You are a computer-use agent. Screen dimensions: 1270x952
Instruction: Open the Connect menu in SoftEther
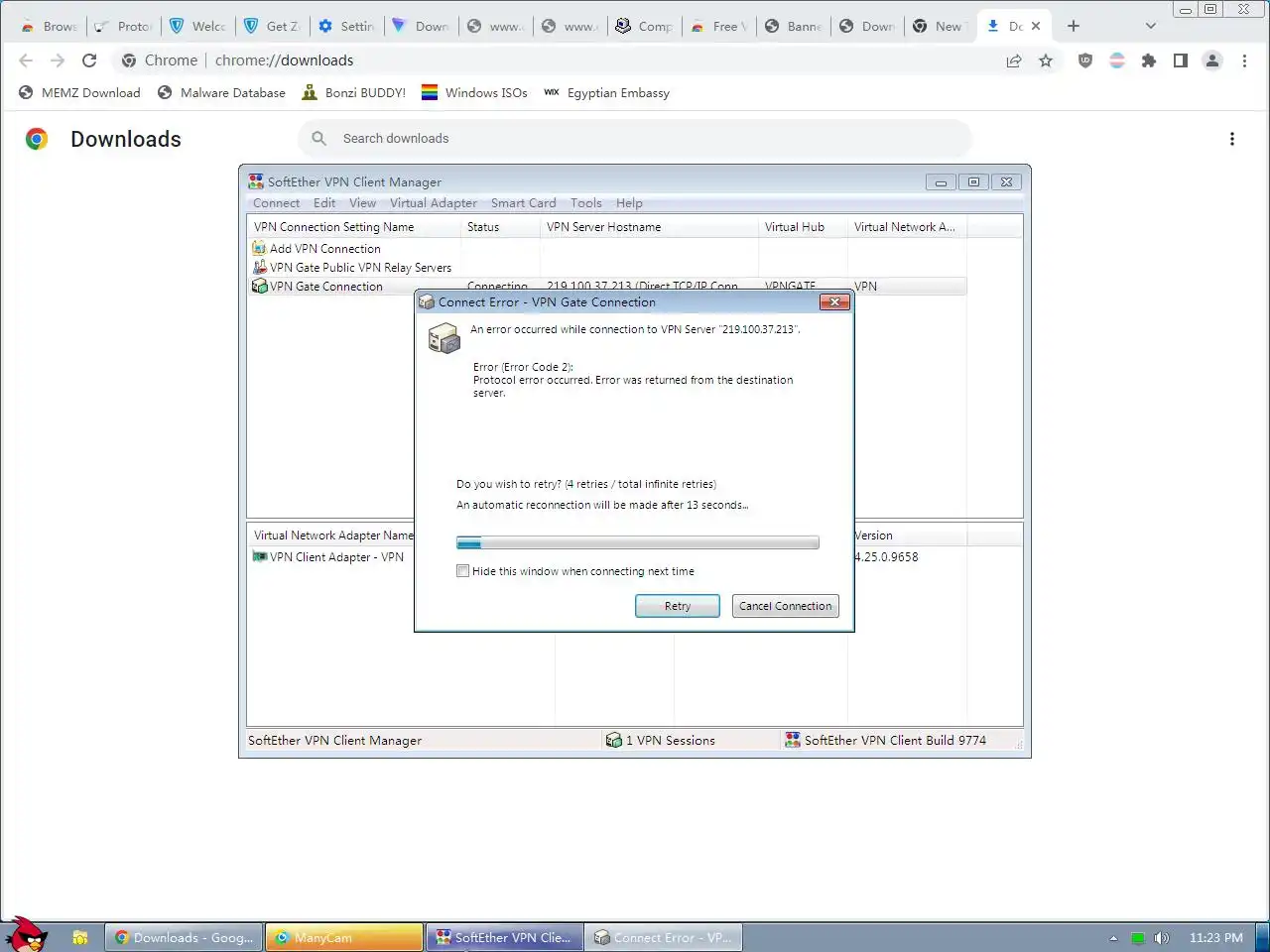[276, 203]
